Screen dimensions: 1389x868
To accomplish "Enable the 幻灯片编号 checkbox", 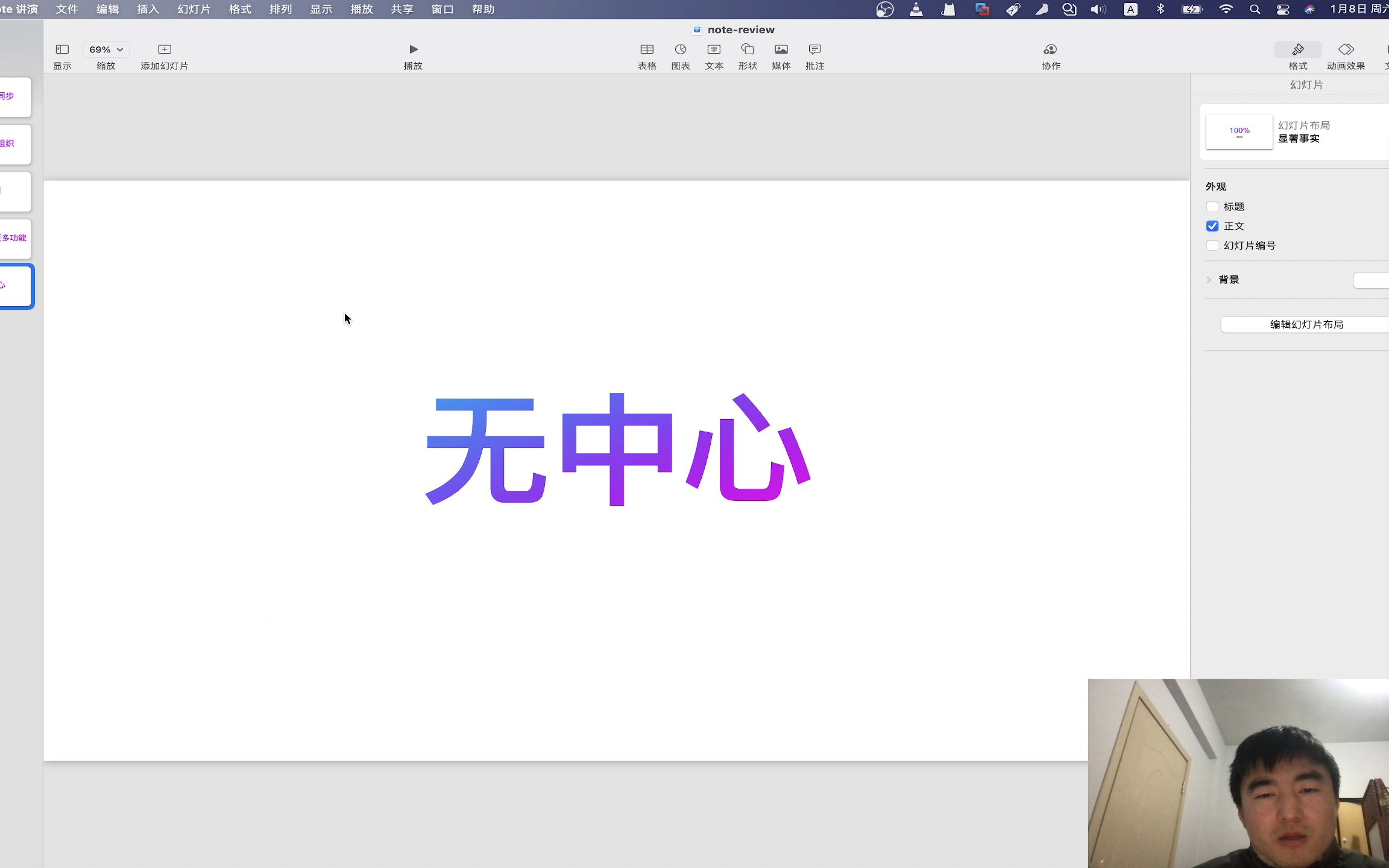I will 1212,245.
